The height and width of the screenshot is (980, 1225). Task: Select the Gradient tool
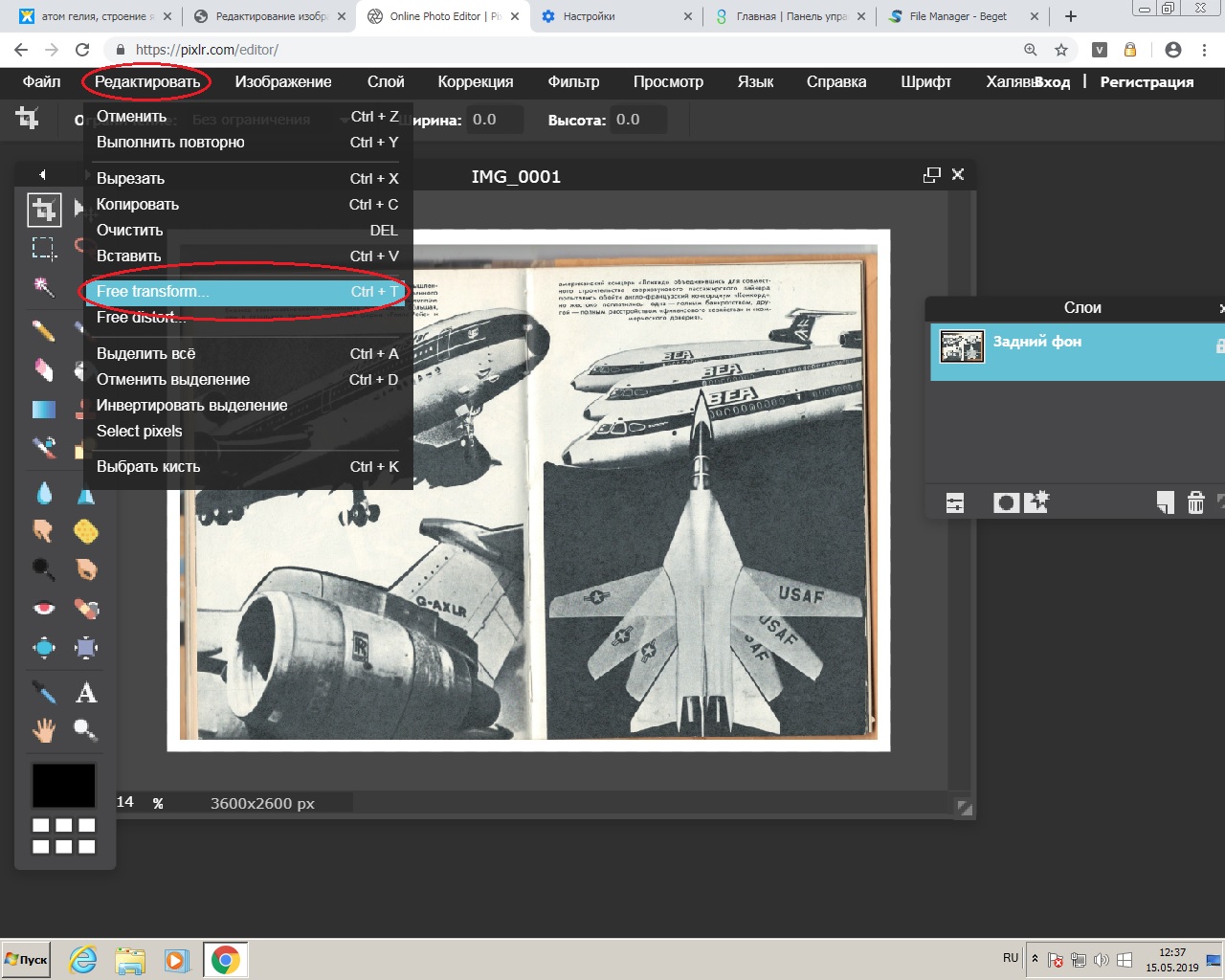43,409
